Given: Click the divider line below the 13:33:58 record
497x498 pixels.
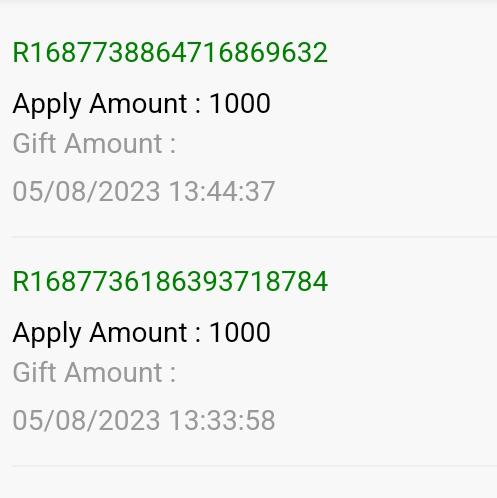Looking at the screenshot, I should pyautogui.click(x=255, y=466).
